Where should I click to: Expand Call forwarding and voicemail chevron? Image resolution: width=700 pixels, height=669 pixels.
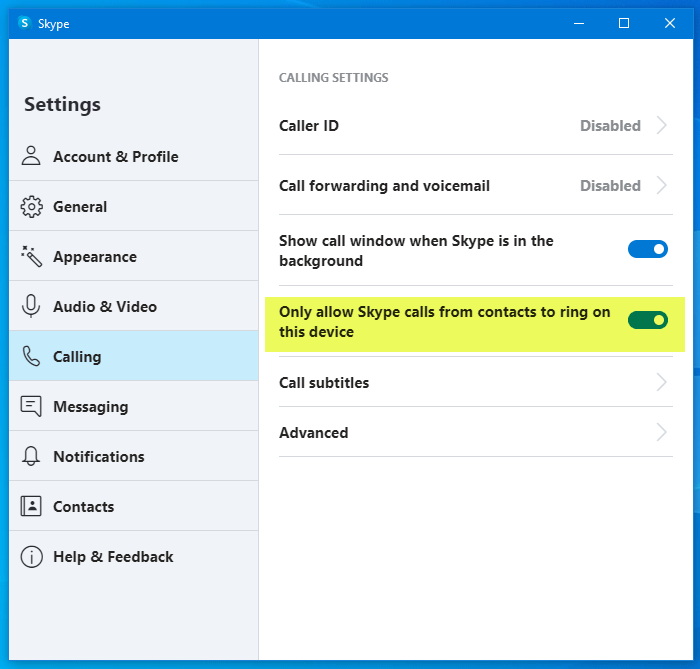[662, 185]
